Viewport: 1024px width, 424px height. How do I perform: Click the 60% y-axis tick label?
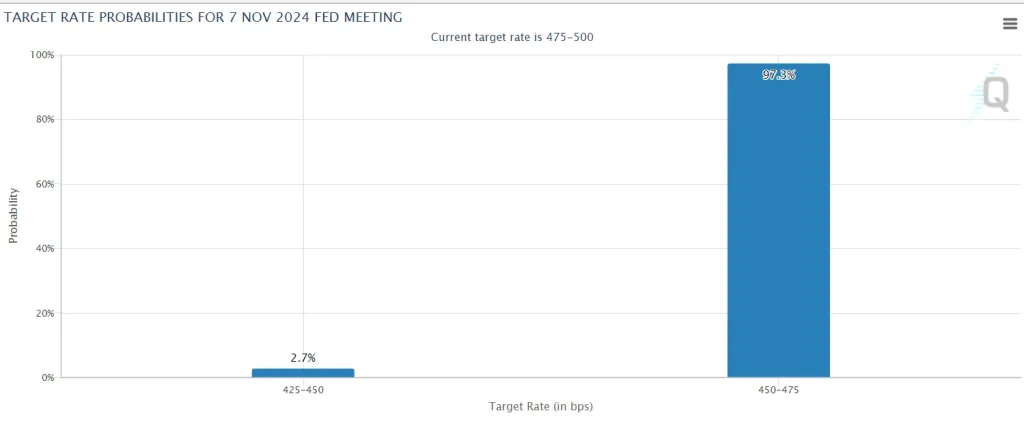44,184
